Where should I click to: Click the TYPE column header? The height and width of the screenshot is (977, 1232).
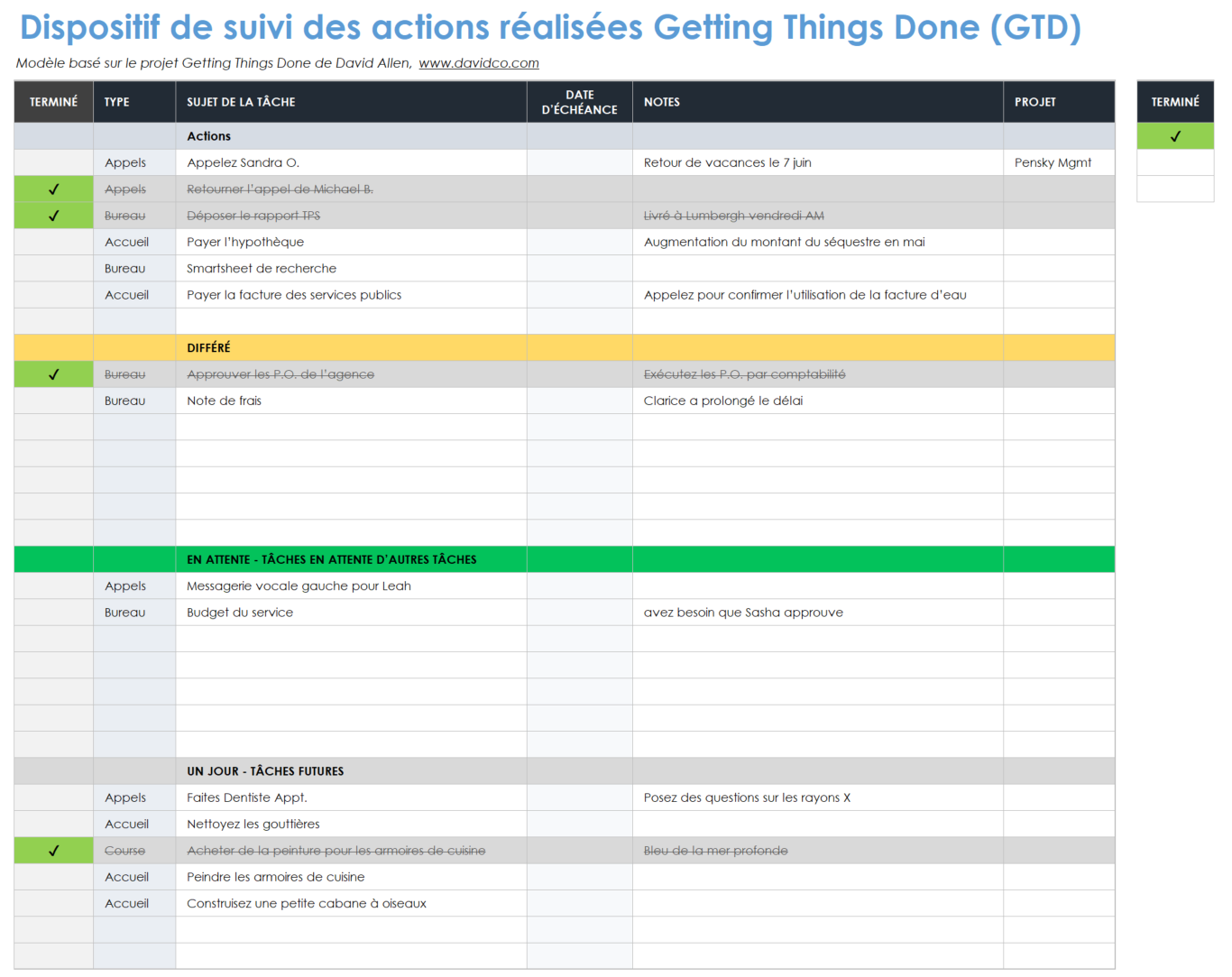(x=134, y=102)
